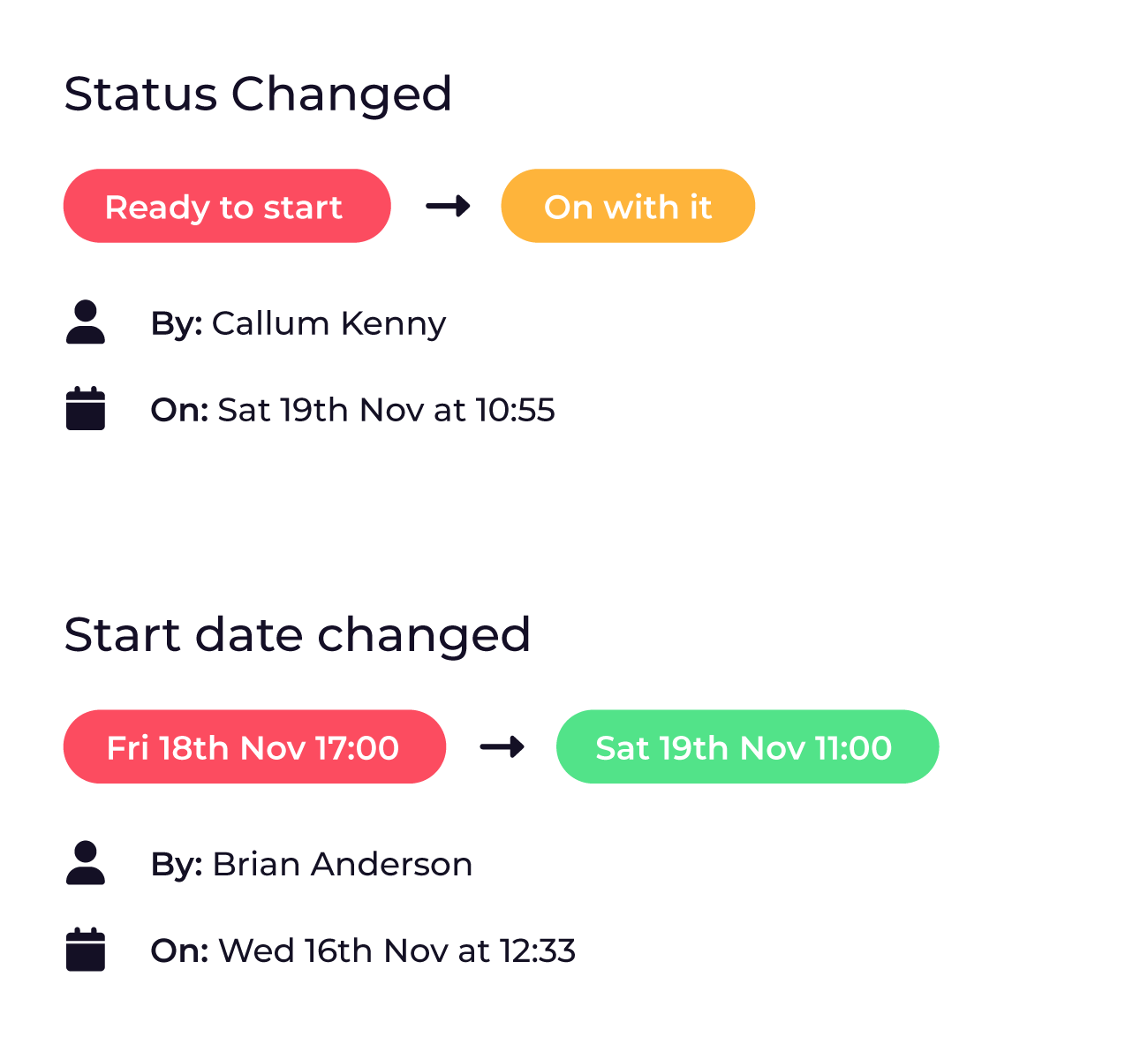Click the person icon beside Brian Anderson

[x=86, y=863]
